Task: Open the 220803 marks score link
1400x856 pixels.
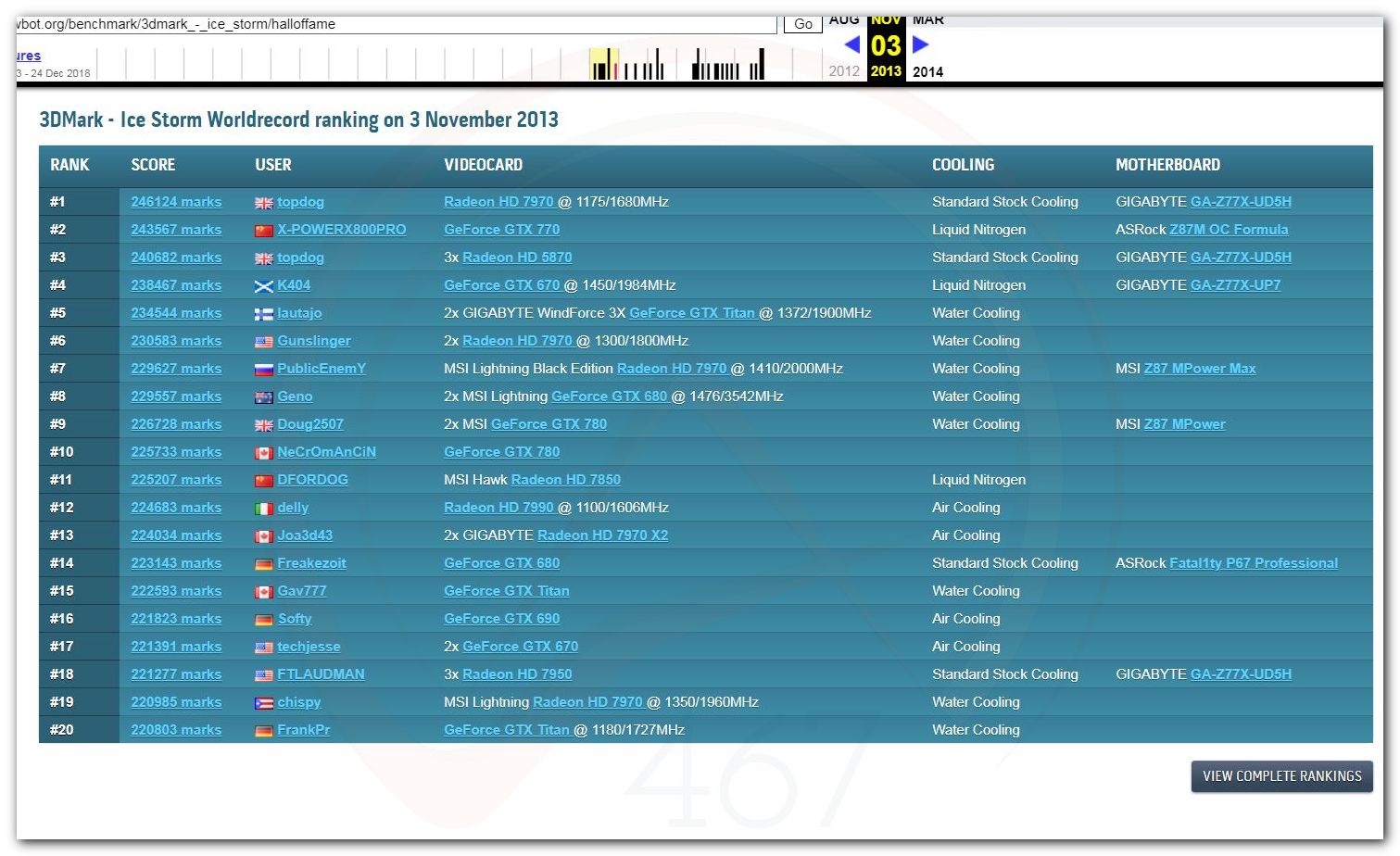Action: pos(176,730)
